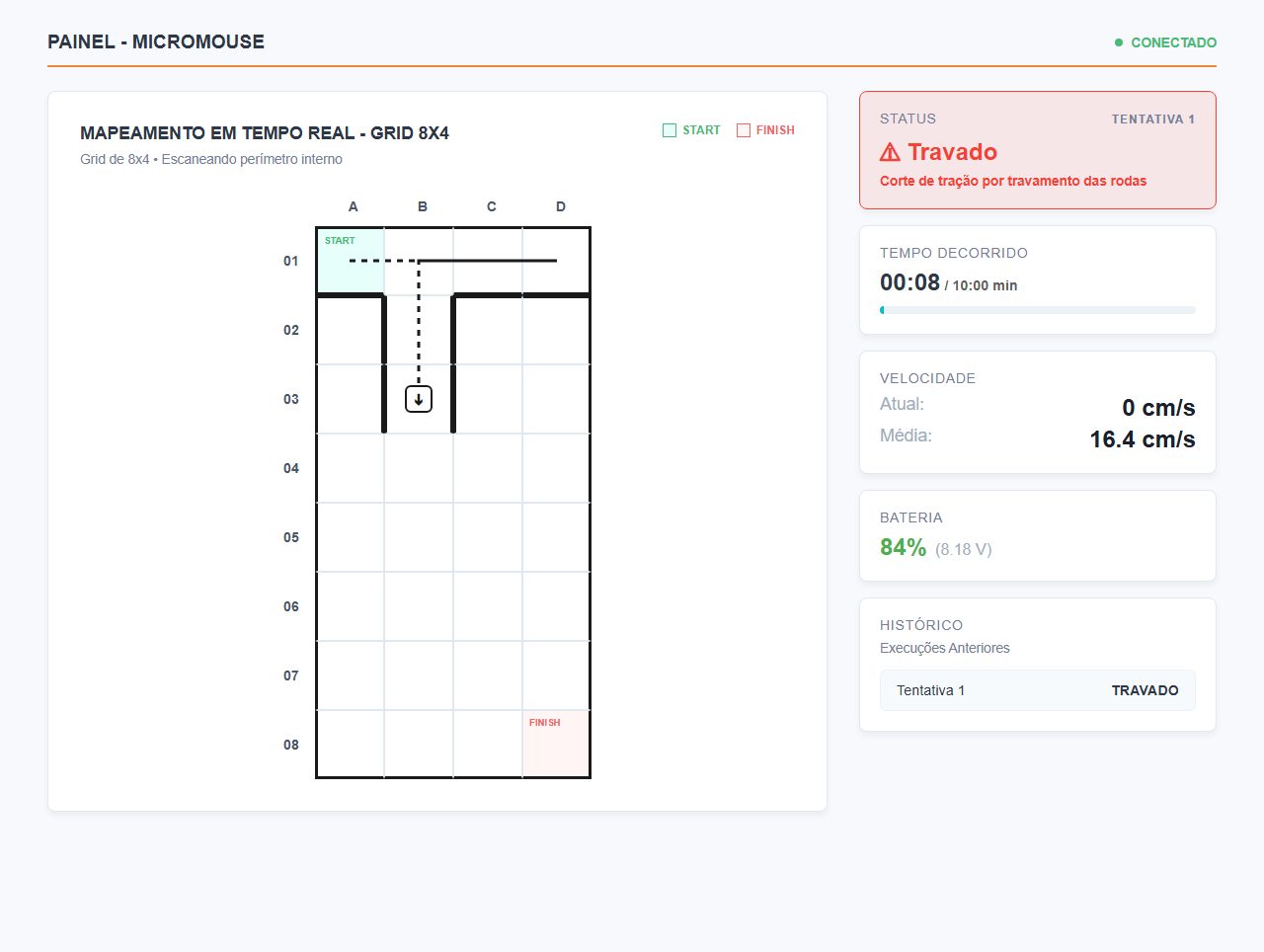
Task: Select the FINISH cell in the maze
Action: click(556, 744)
